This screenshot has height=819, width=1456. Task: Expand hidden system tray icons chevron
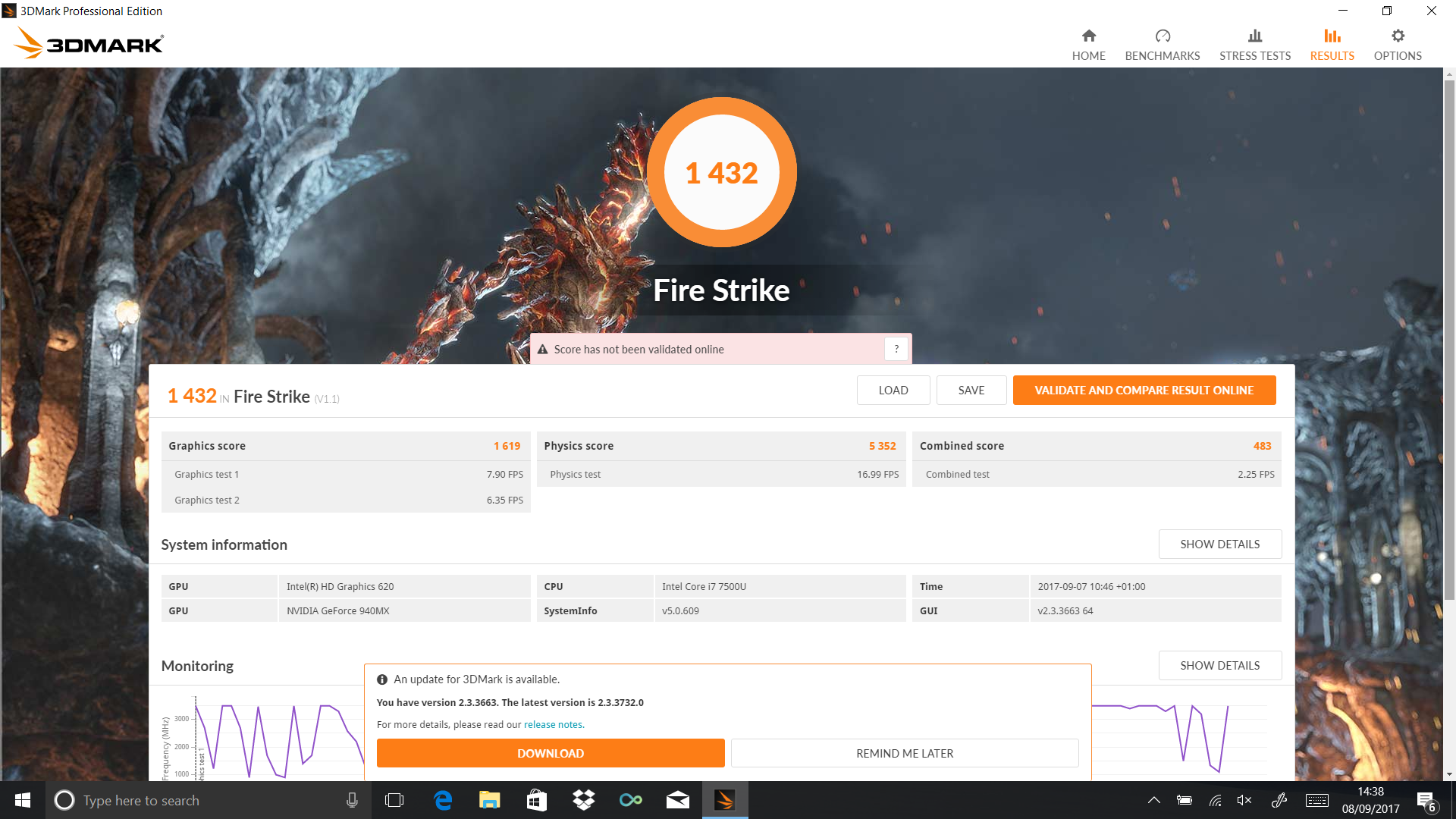1153,800
